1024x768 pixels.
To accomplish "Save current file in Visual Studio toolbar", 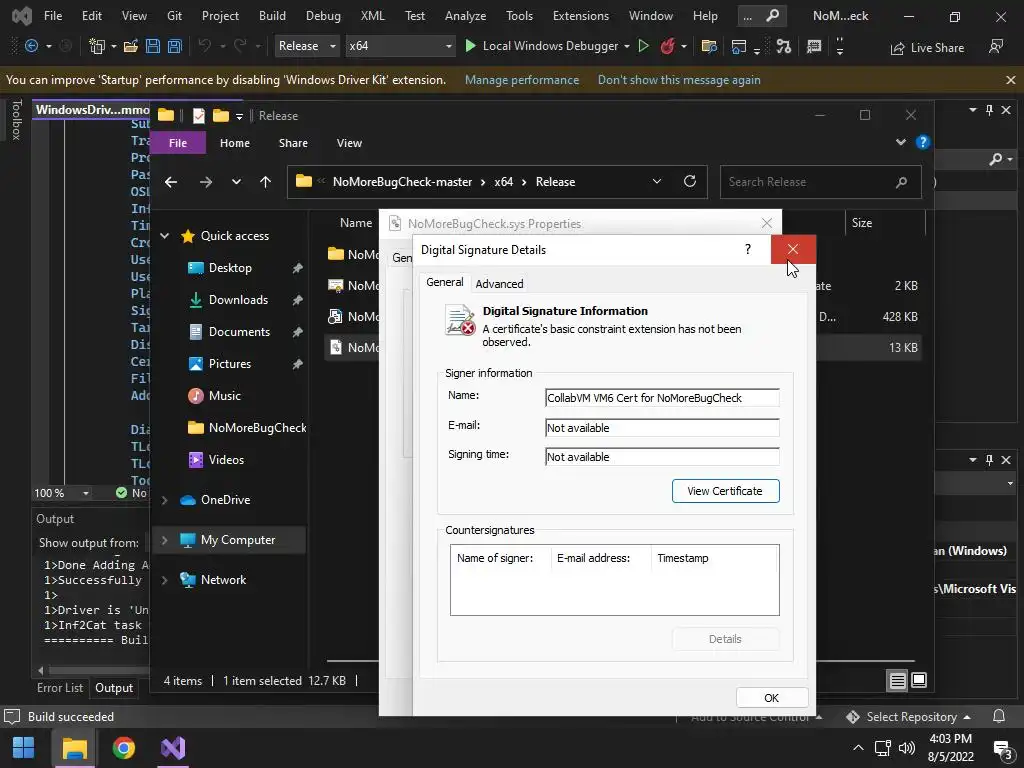I will 153,46.
